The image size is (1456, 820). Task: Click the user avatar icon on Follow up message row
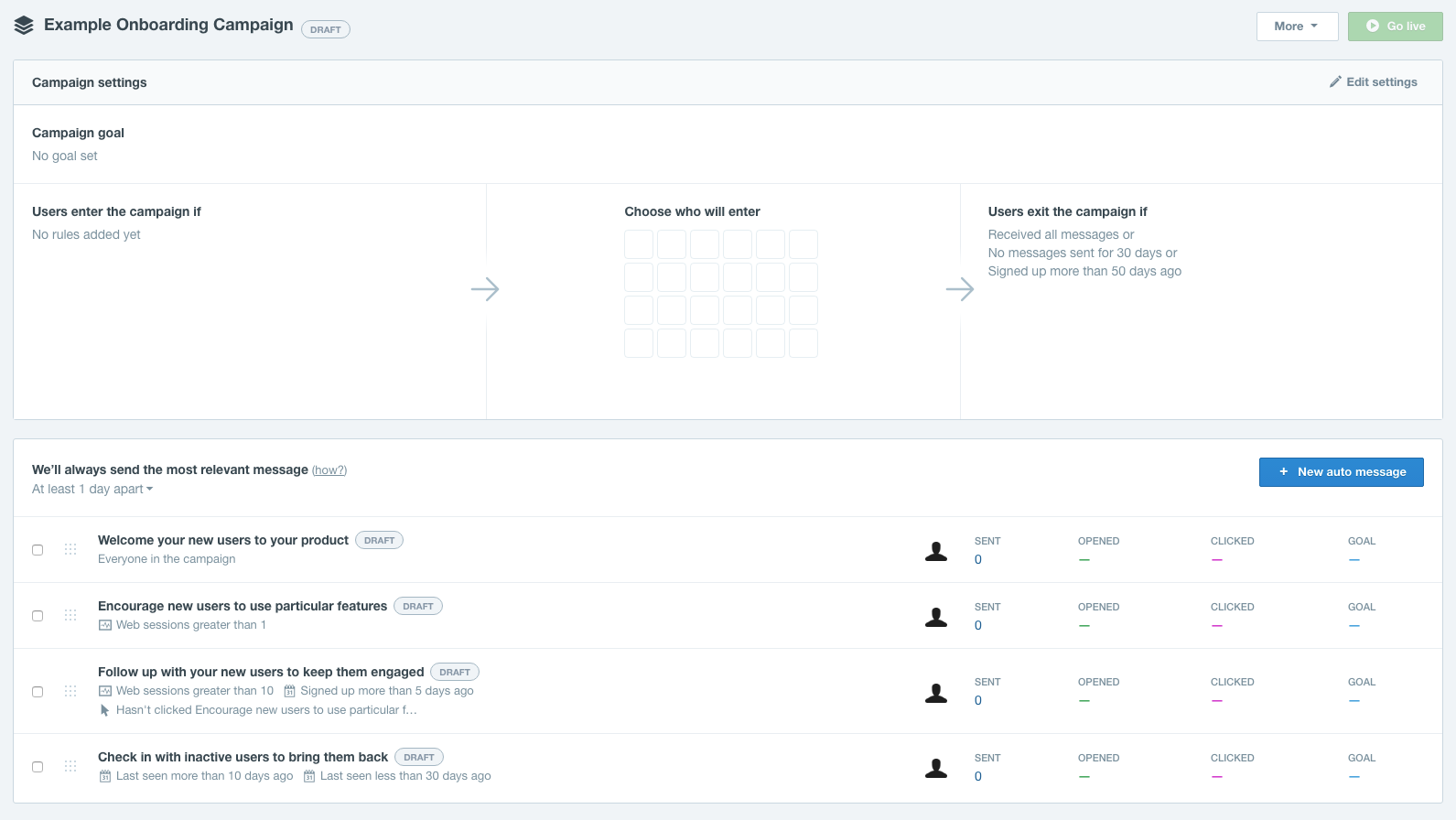936,693
